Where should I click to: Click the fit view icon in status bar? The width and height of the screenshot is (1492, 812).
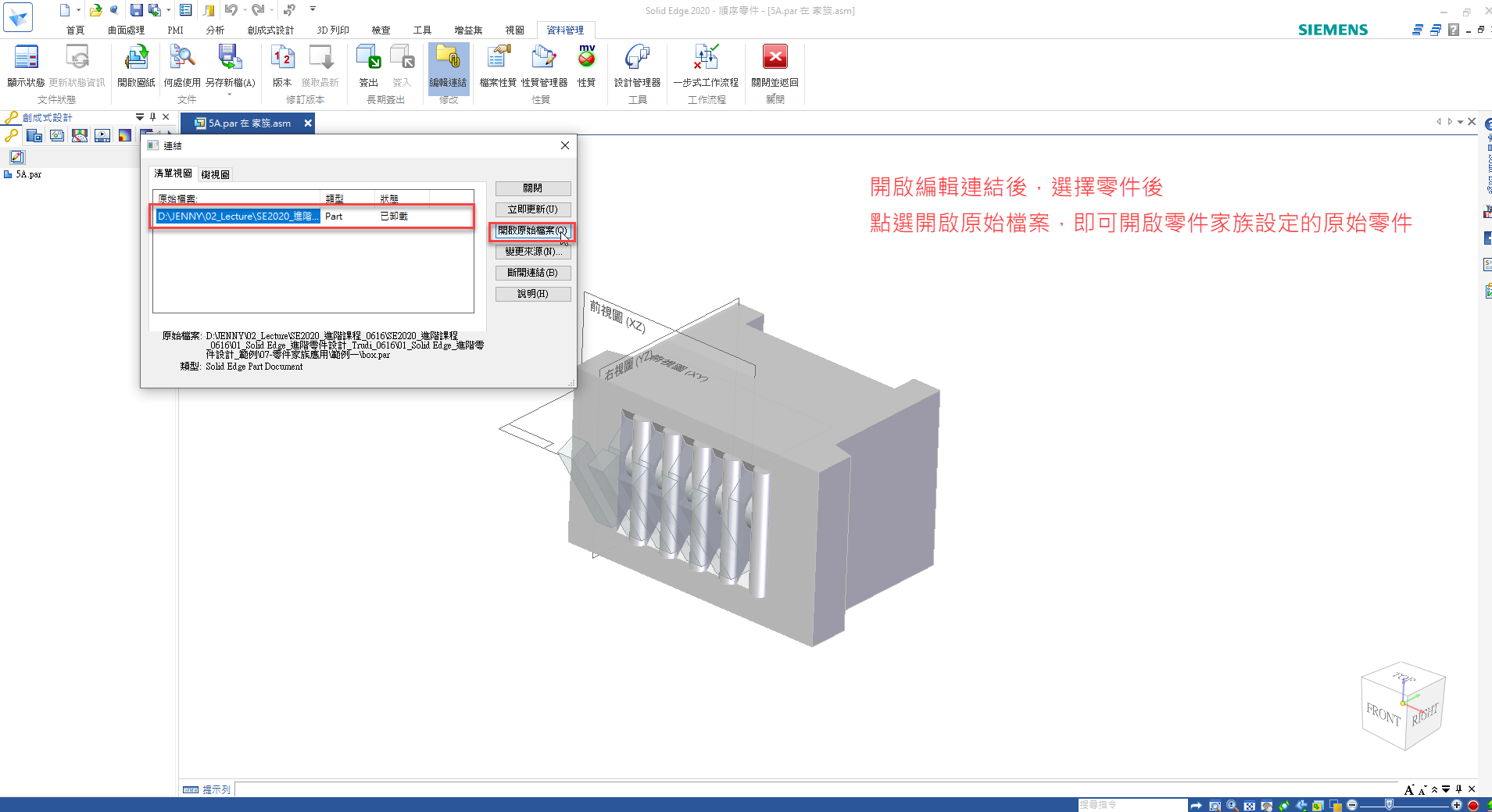pos(1250,805)
